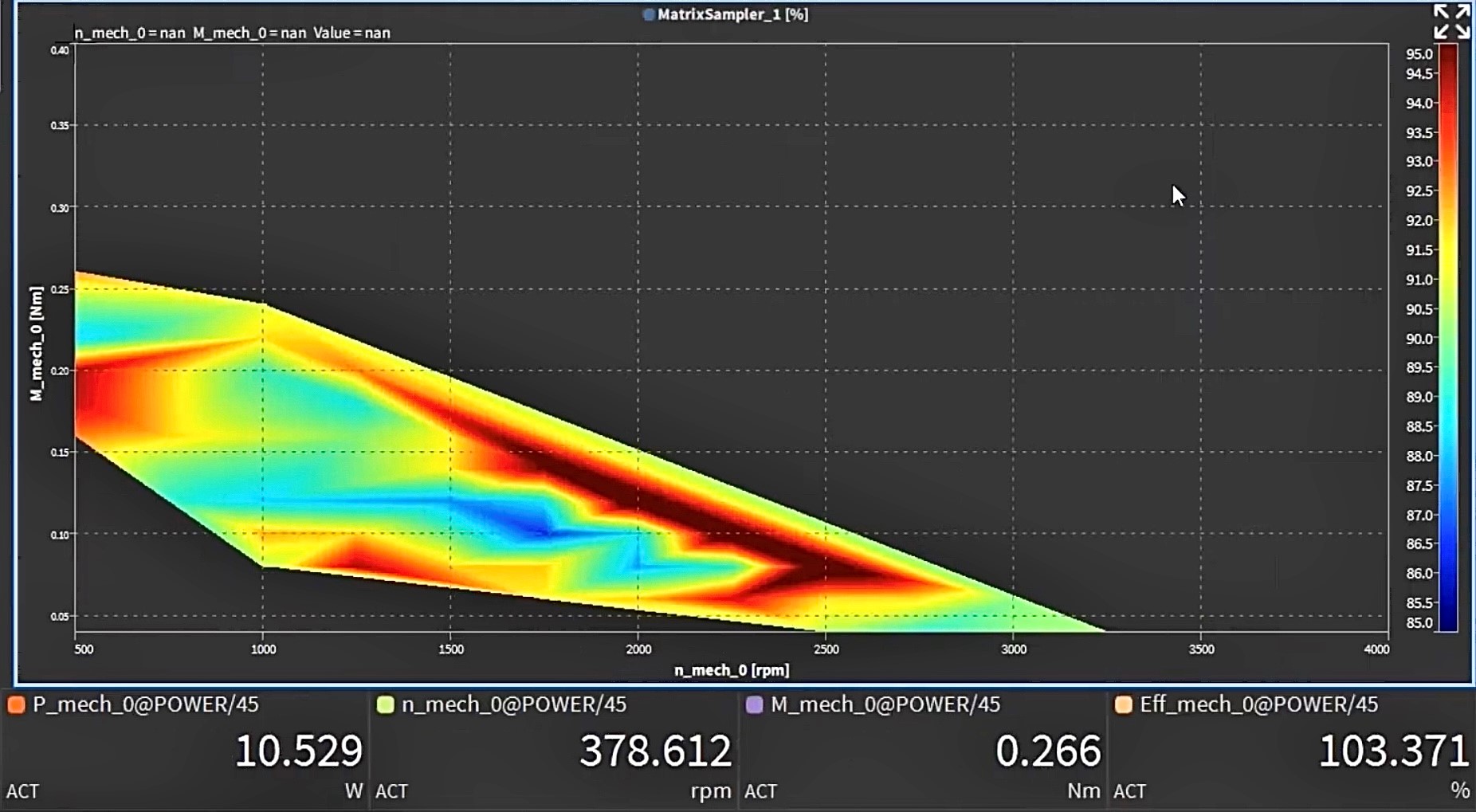The width and height of the screenshot is (1476, 812).
Task: Click the 0.40 tick on torque axis
Action: click(60, 50)
